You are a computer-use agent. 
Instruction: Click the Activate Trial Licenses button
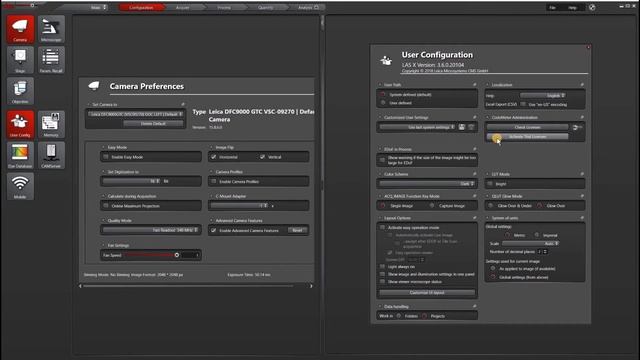click(x=527, y=137)
